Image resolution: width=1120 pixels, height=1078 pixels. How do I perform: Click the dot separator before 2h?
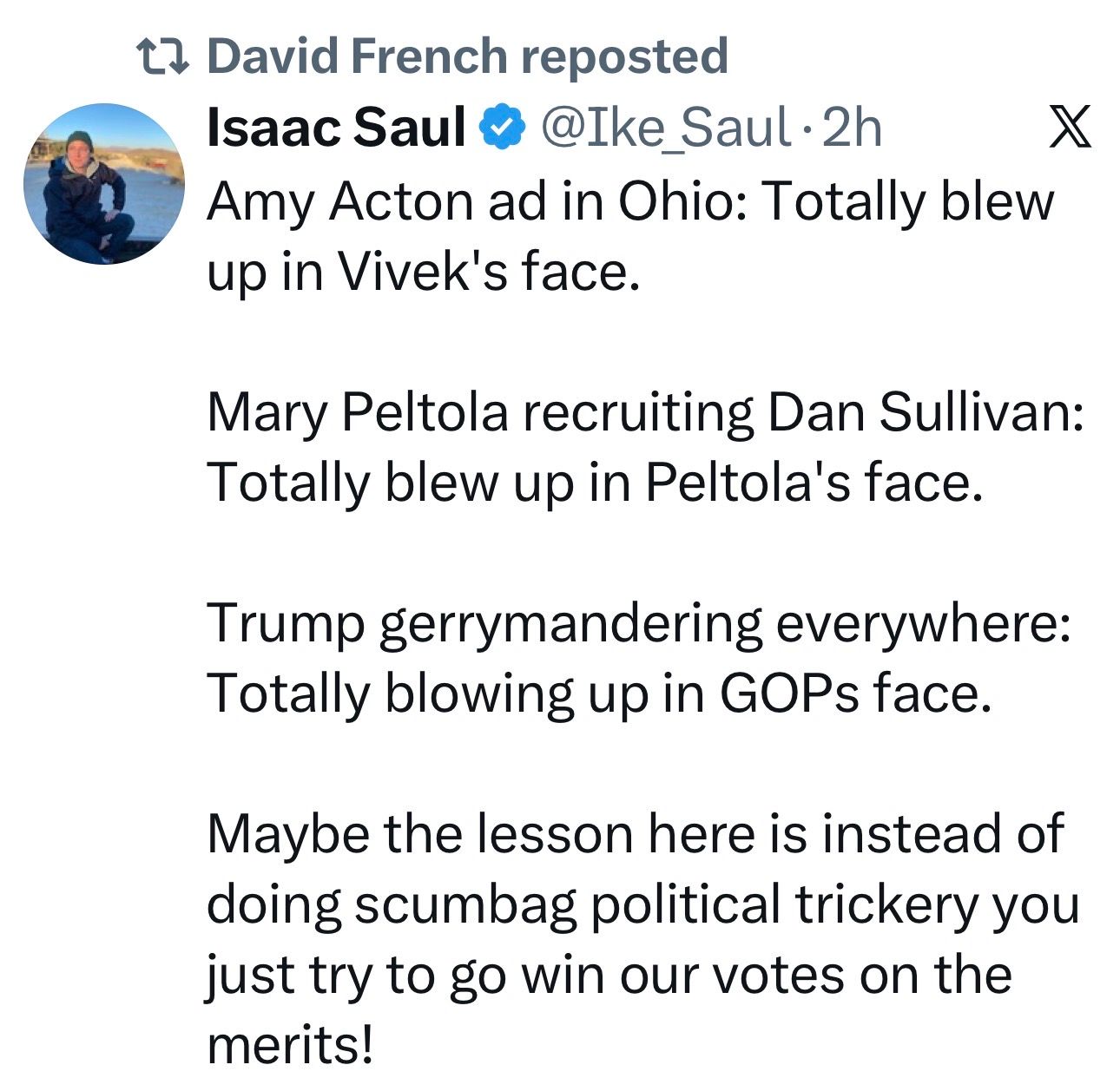click(807, 132)
